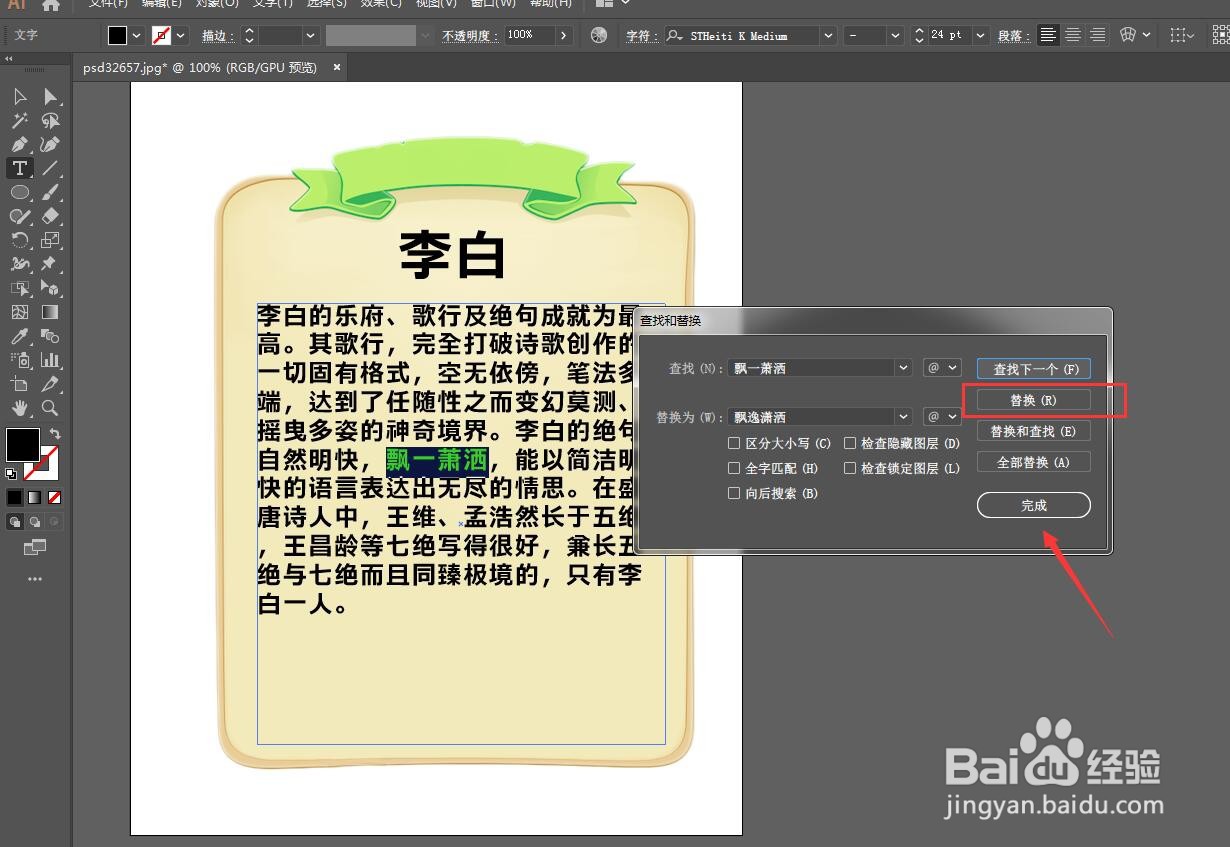Choose the Rotate tool
This screenshot has height=847, width=1230.
[x=19, y=240]
